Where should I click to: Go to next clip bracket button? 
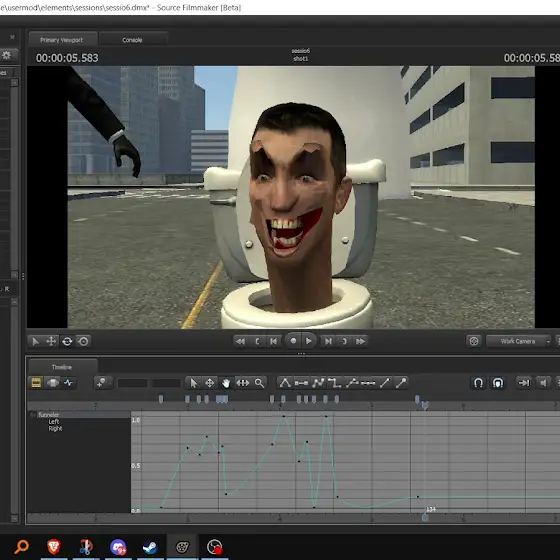[x=344, y=341]
